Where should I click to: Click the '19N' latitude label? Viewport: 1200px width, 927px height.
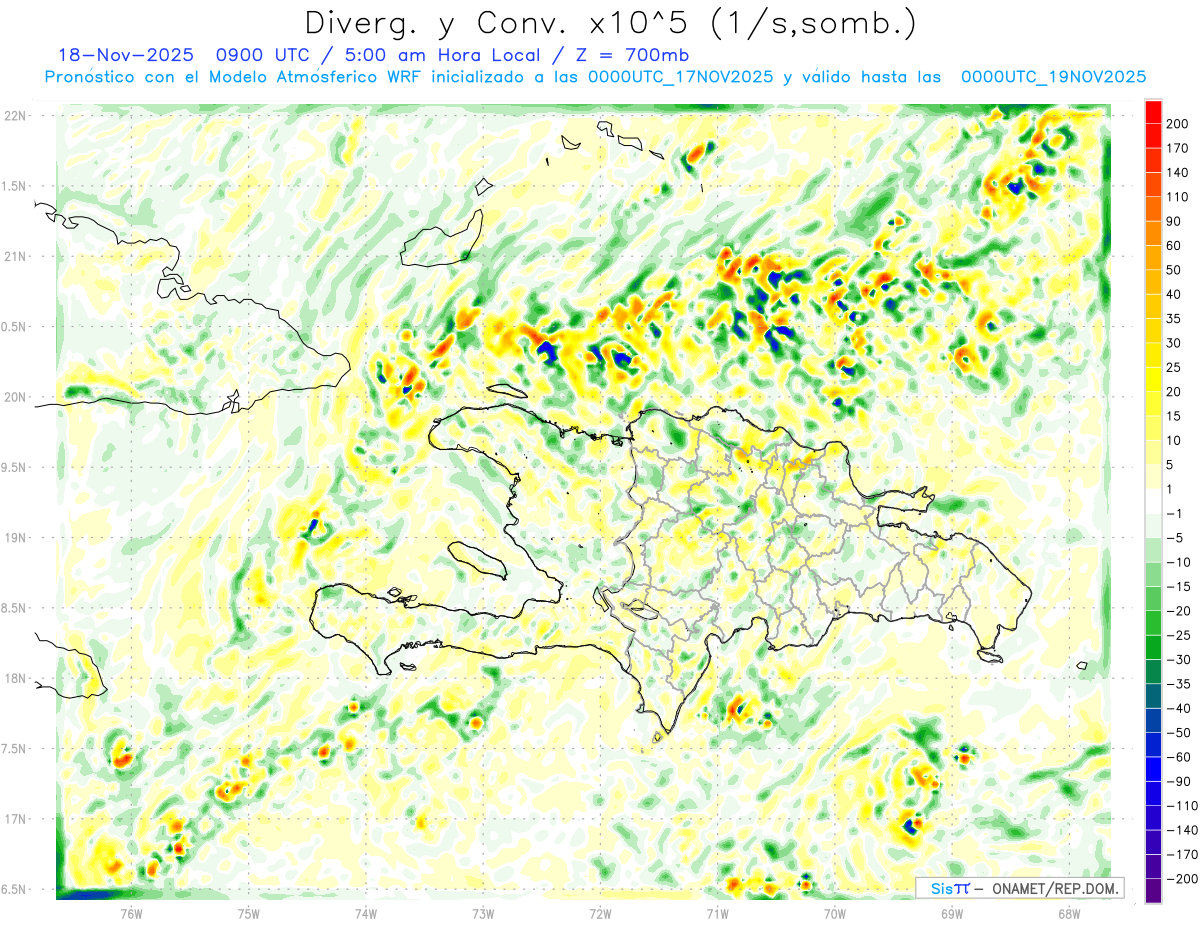point(16,538)
